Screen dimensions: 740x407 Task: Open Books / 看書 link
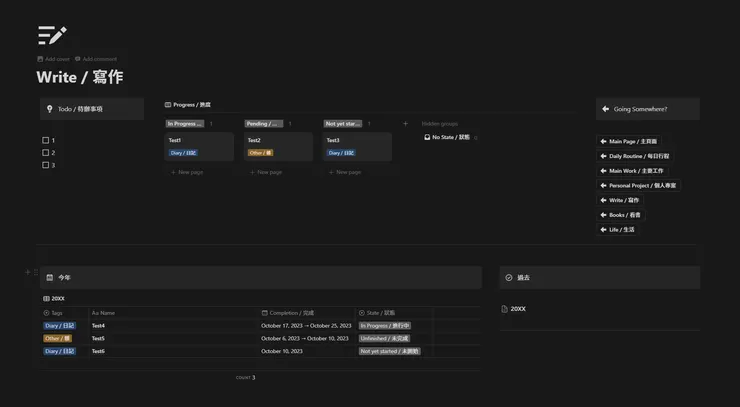point(621,214)
